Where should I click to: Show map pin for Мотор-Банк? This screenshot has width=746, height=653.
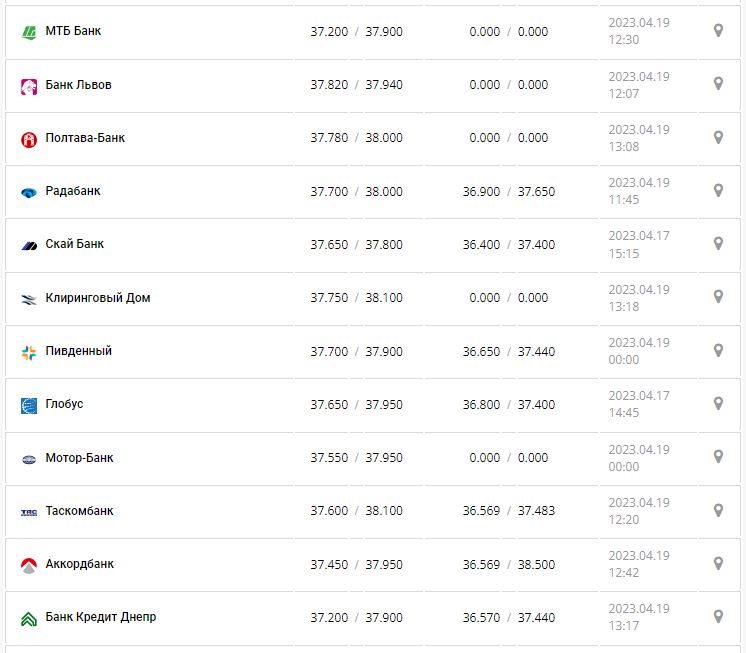[718, 457]
